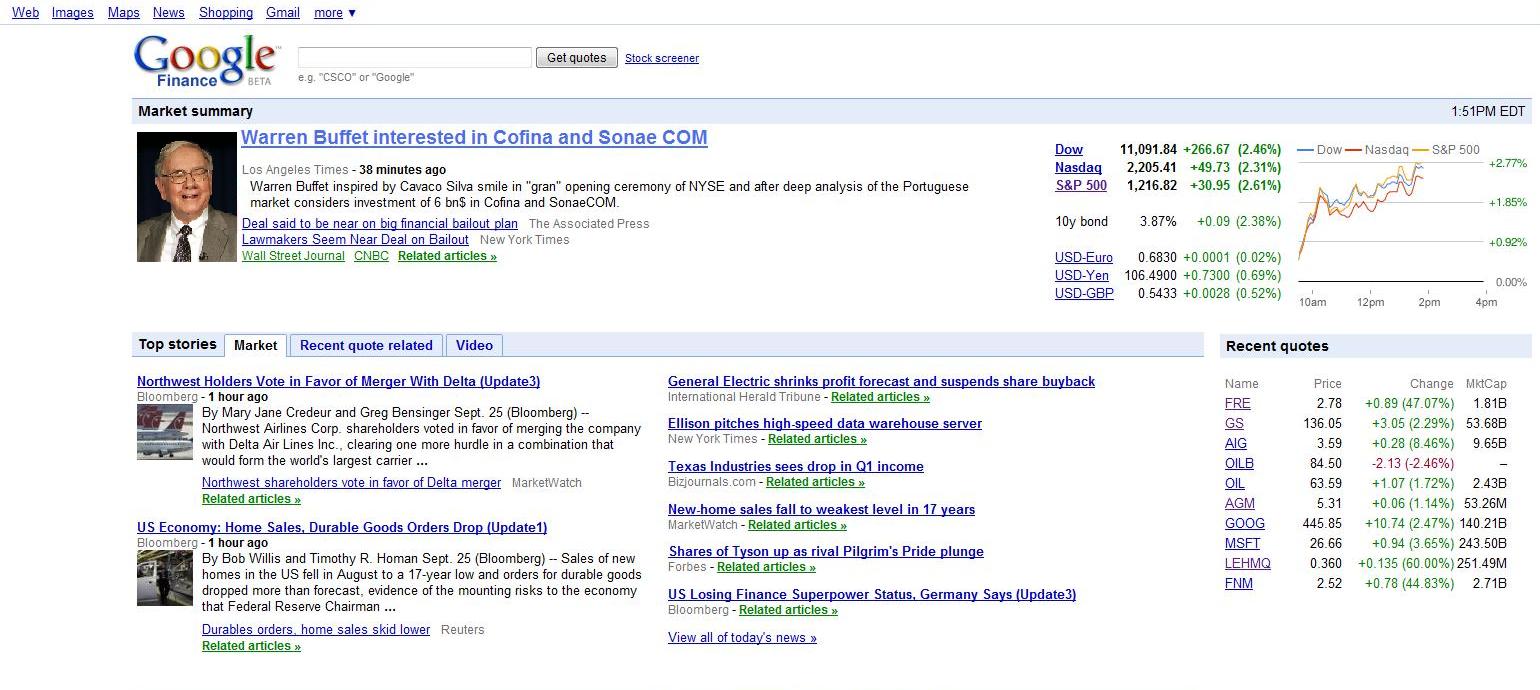
Task: Open MSFT ticker in Recent quotes
Action: click(1242, 544)
